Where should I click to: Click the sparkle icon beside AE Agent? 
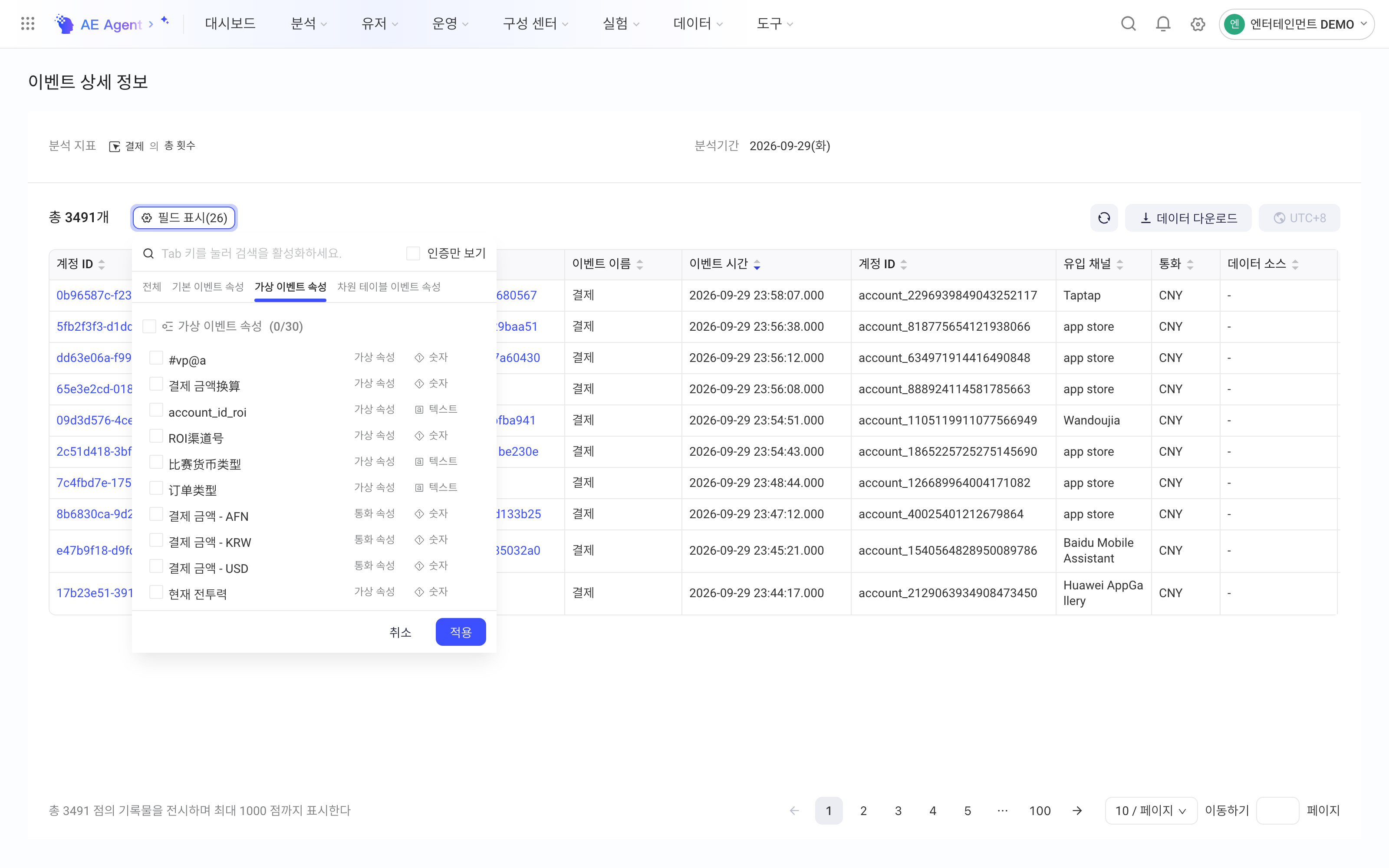tap(165, 21)
